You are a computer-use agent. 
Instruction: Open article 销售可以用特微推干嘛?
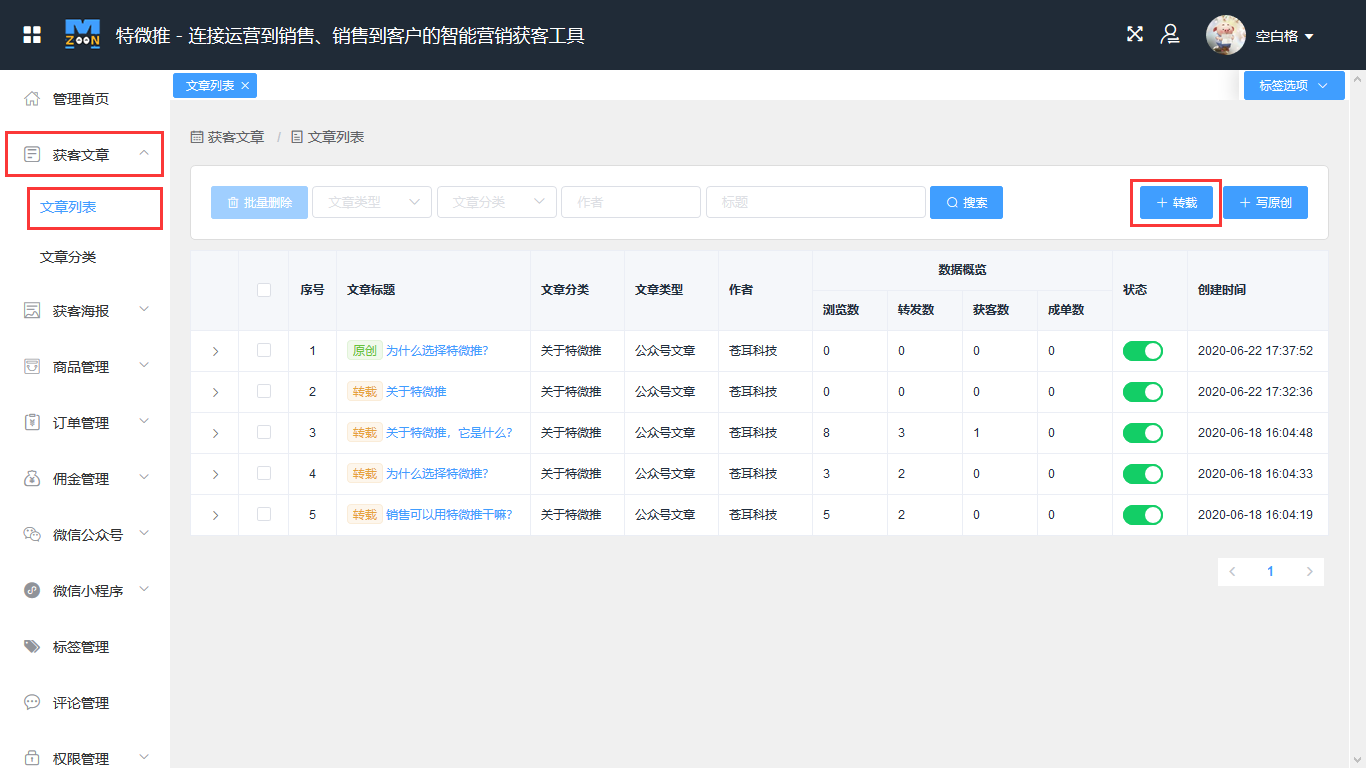[x=449, y=515]
